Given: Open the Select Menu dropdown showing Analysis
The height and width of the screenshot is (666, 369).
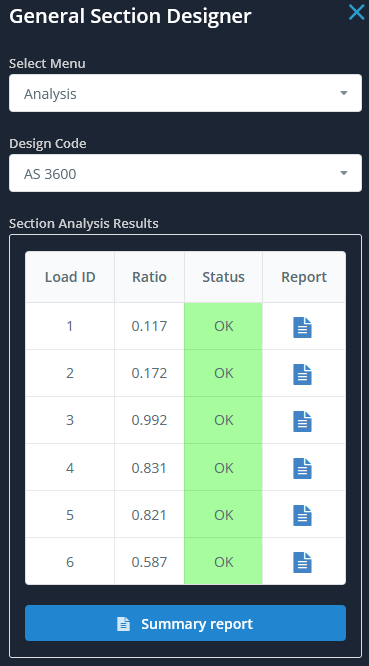Looking at the screenshot, I should [x=186, y=93].
